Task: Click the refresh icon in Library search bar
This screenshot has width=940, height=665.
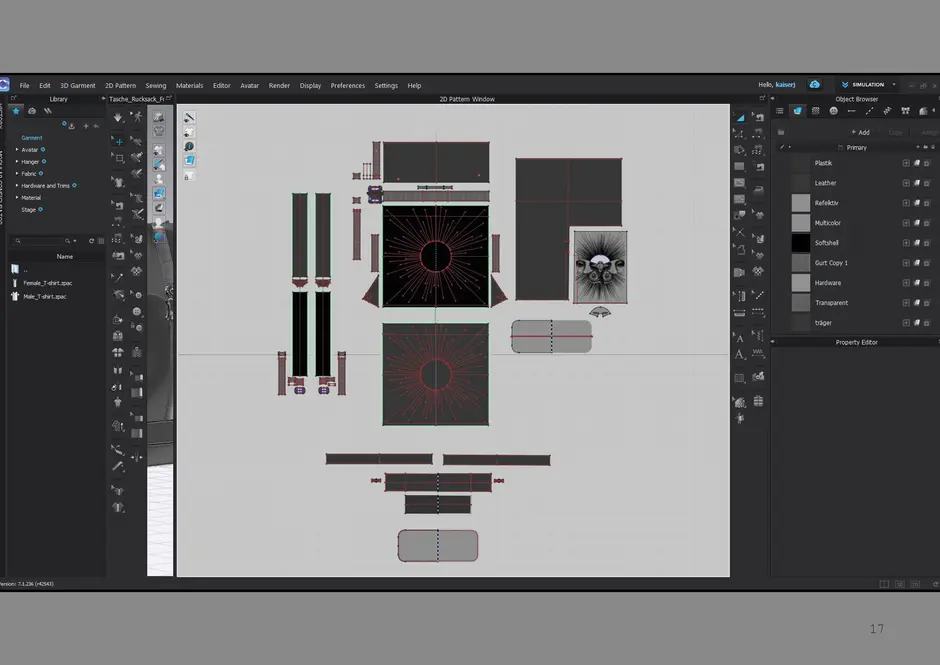Action: click(91, 241)
